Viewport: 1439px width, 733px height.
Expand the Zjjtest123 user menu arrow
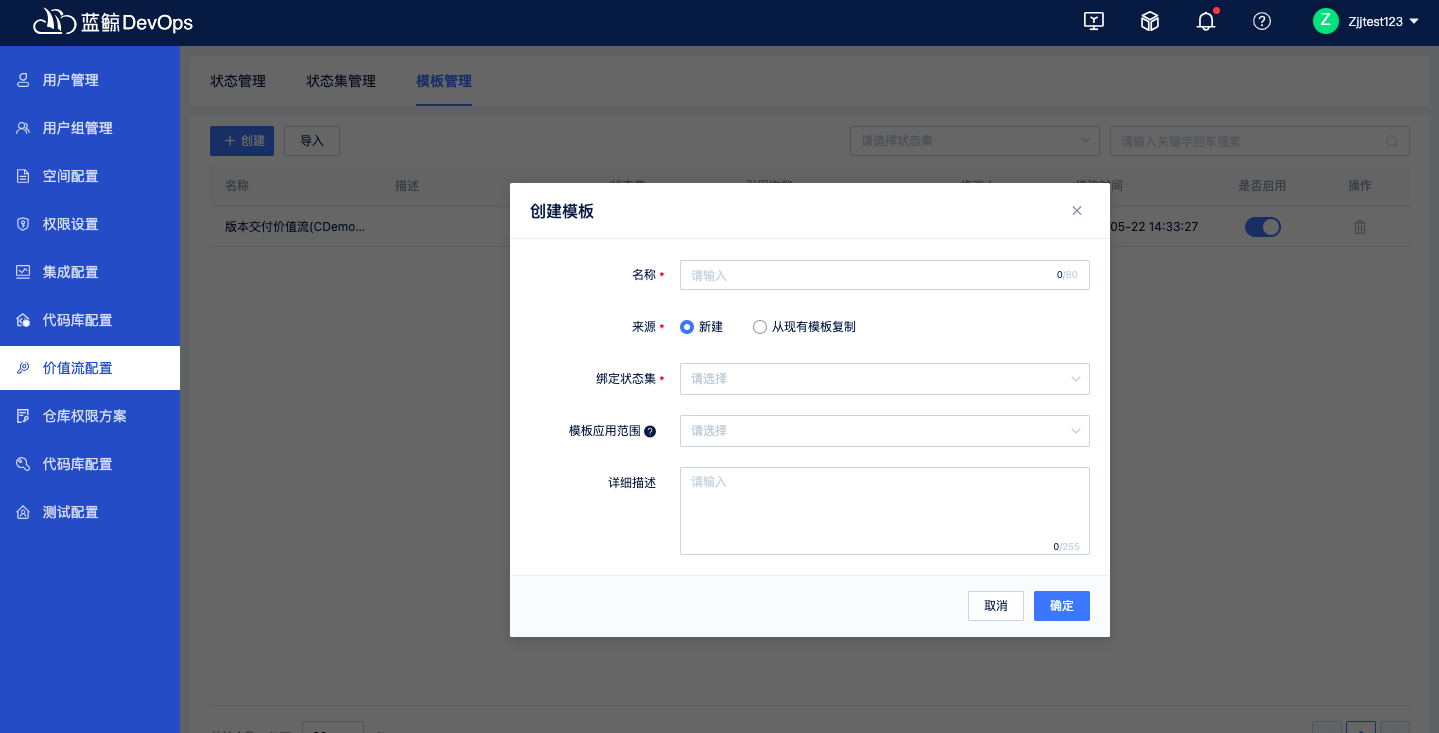1414,21
